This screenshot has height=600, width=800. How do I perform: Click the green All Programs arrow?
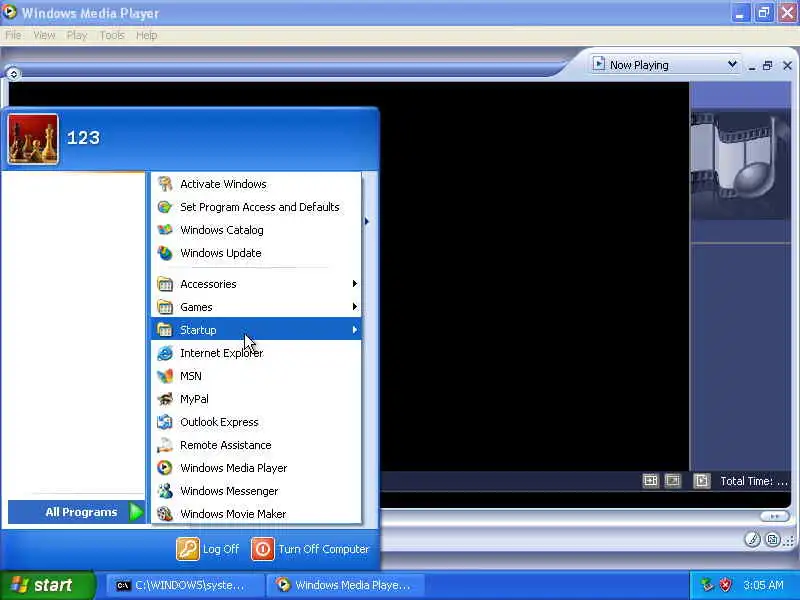click(x=136, y=512)
